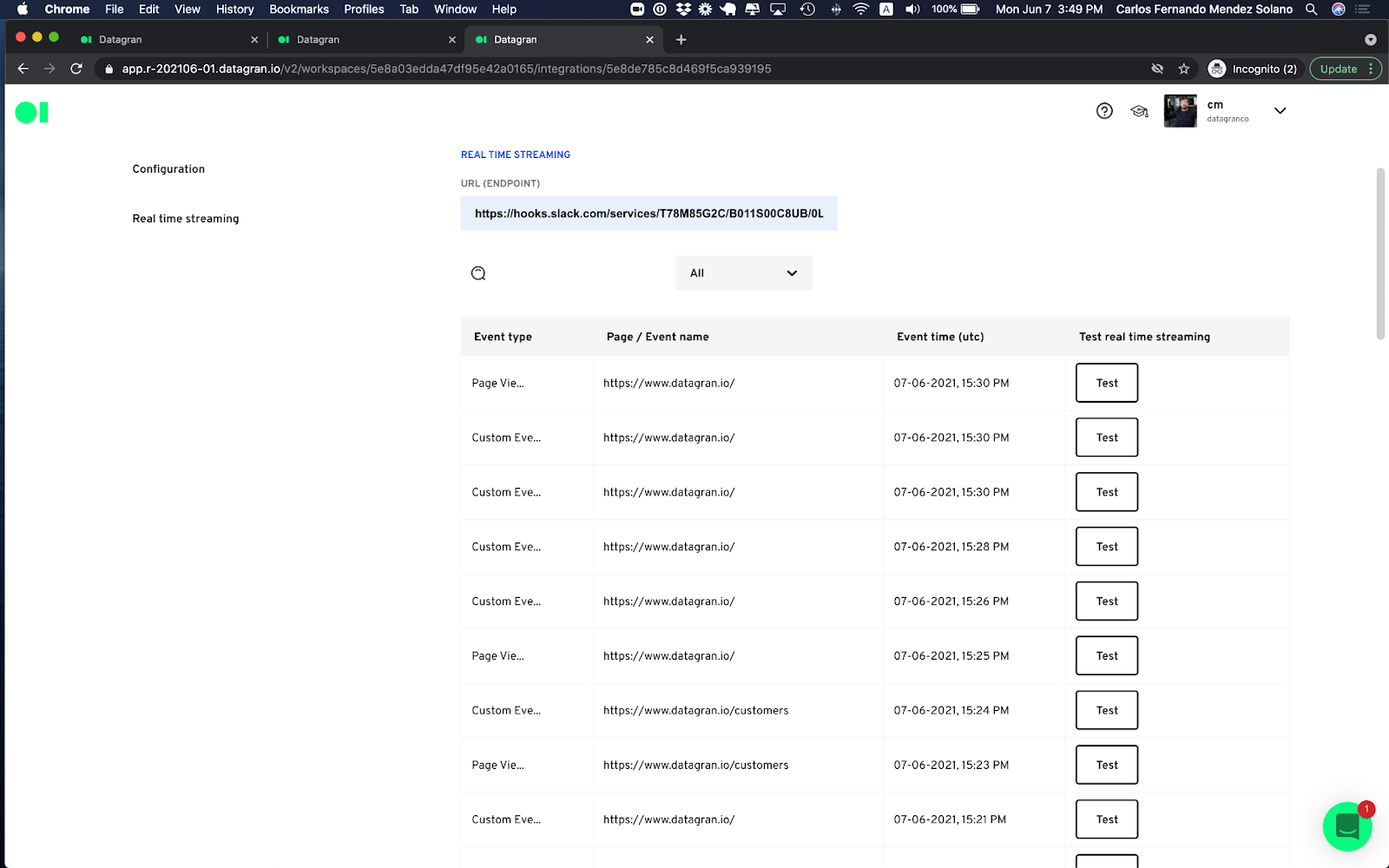Open the Apple menu

tap(23, 9)
